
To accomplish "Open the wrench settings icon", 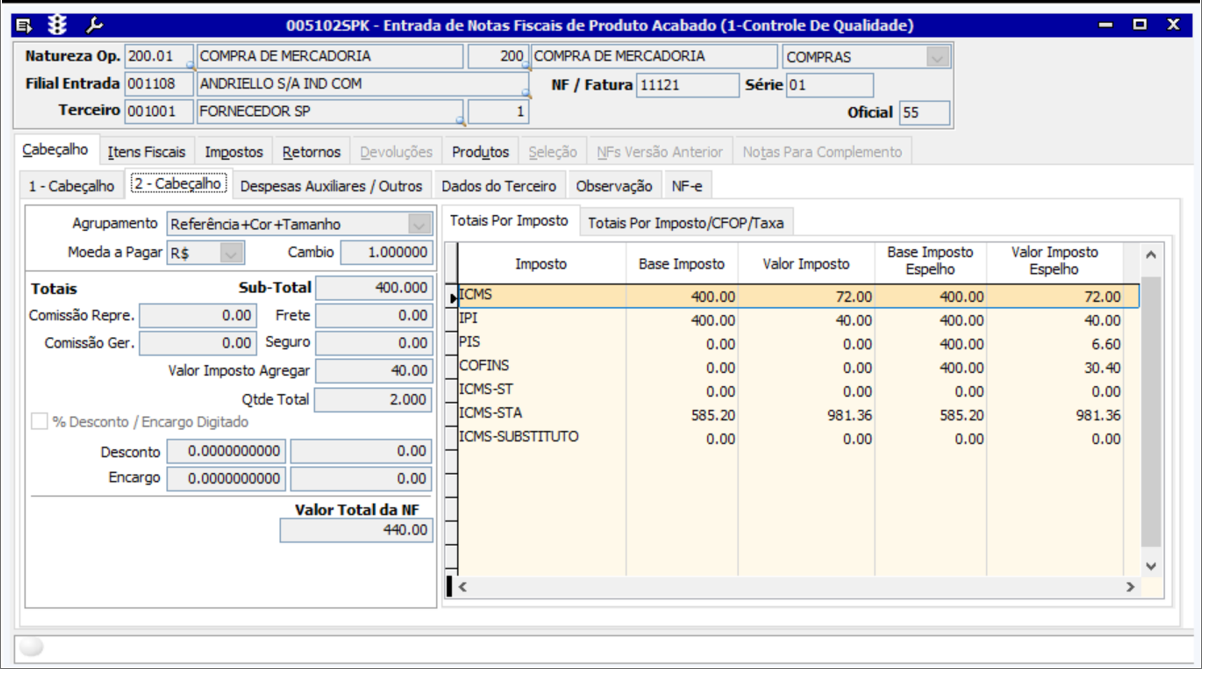I will [93, 25].
